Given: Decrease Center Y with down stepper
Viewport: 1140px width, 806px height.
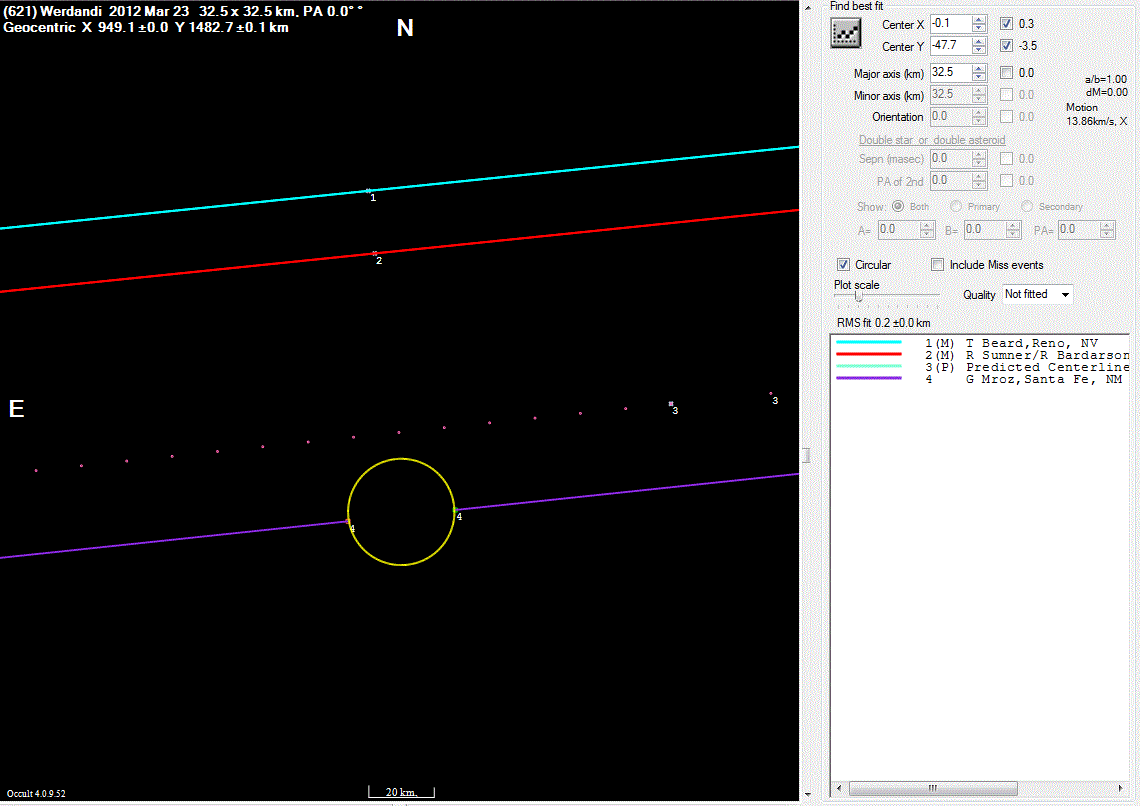Looking at the screenshot, I should (x=979, y=50).
